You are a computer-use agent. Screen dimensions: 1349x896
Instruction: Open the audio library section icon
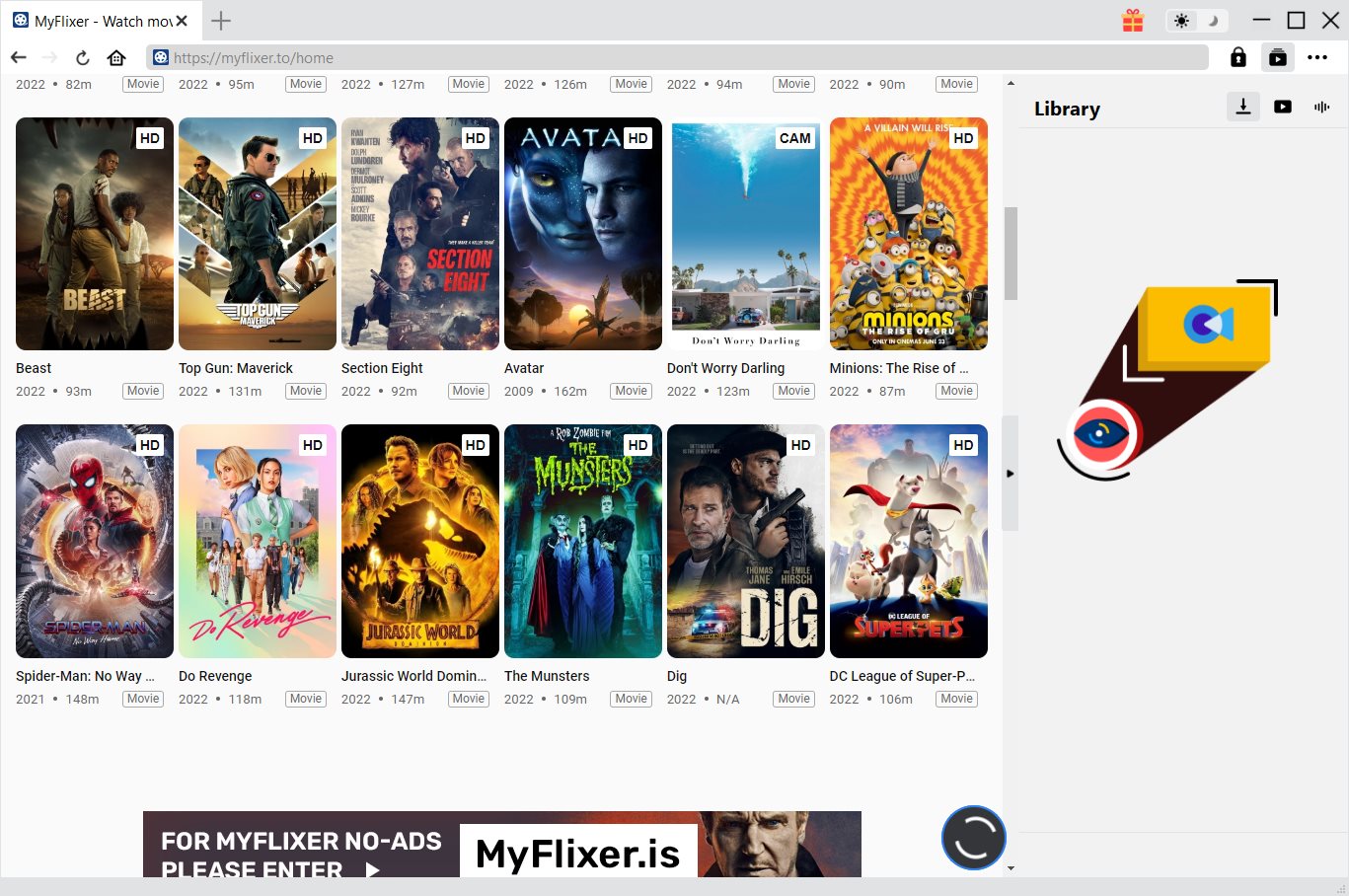point(1320,107)
